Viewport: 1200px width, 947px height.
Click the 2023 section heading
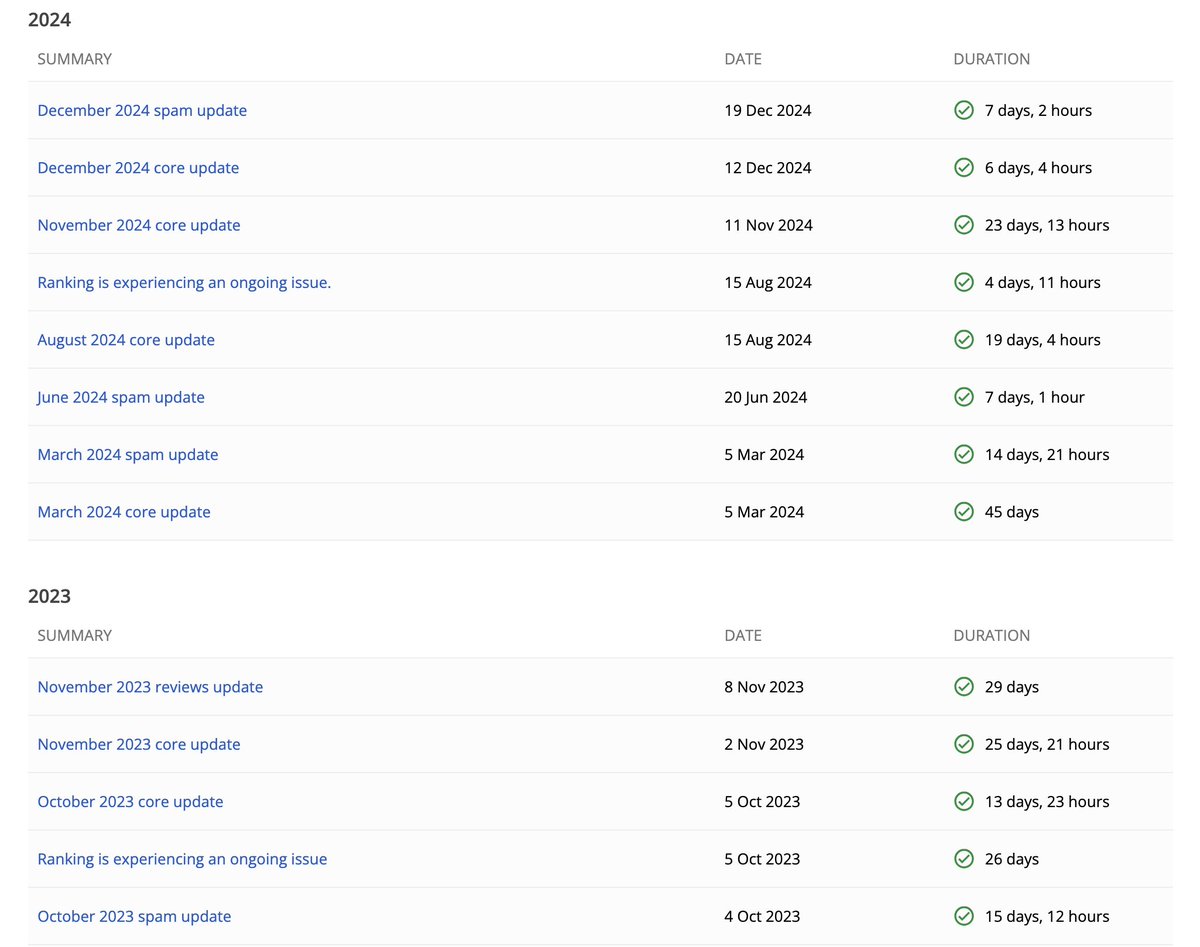(x=50, y=596)
